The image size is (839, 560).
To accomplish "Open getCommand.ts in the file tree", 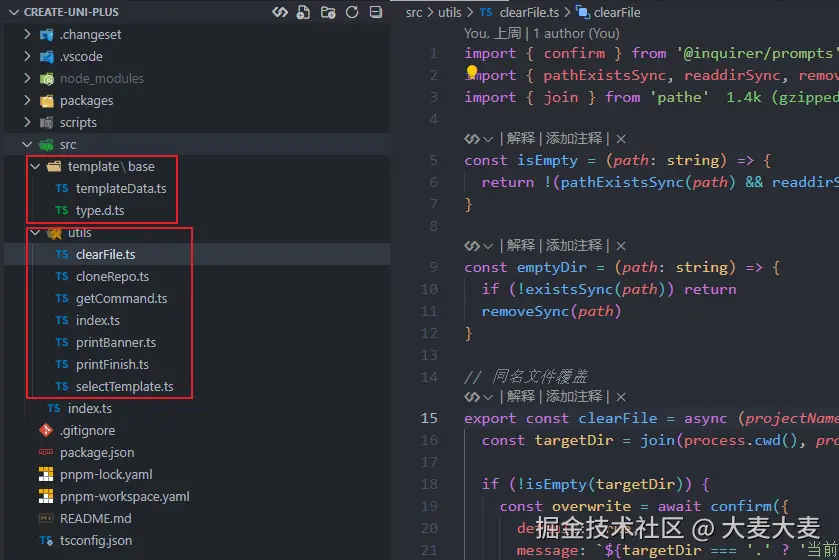I will pos(121,298).
